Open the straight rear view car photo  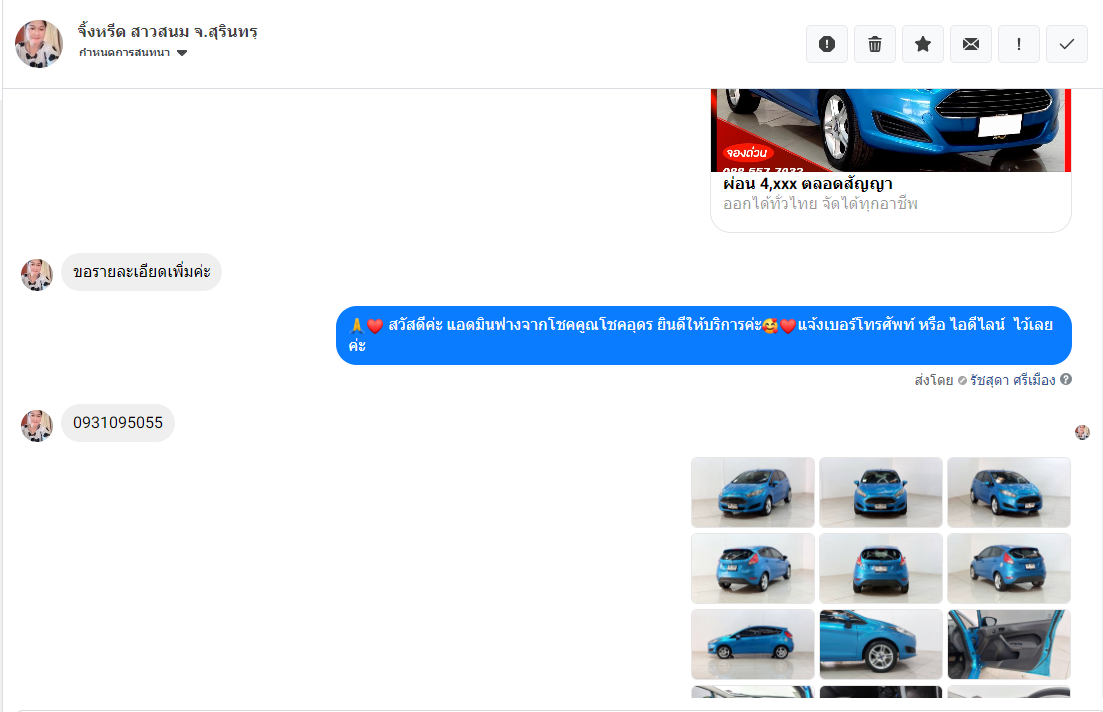[881, 568]
